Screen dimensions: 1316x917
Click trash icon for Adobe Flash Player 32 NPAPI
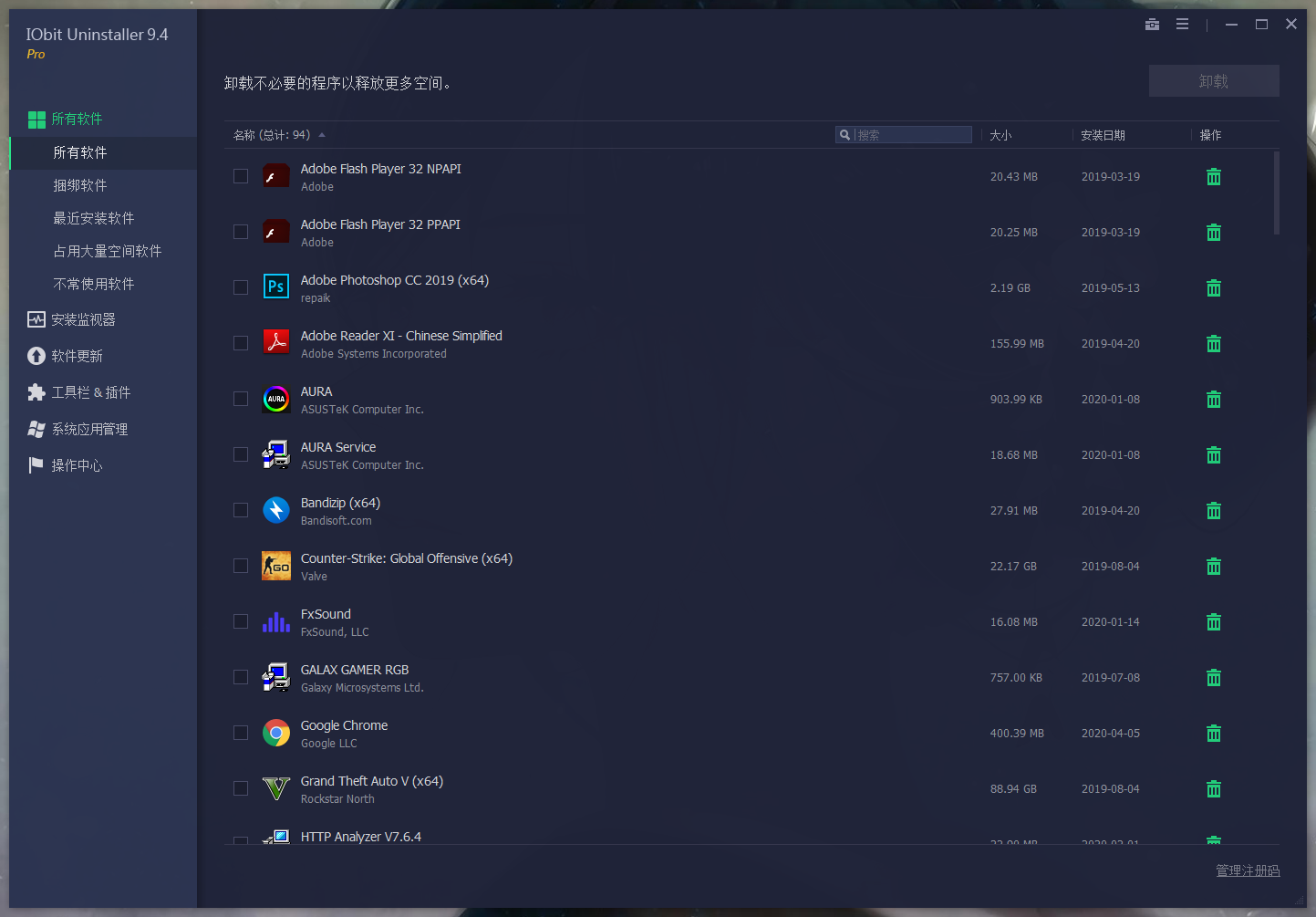pos(1214,177)
